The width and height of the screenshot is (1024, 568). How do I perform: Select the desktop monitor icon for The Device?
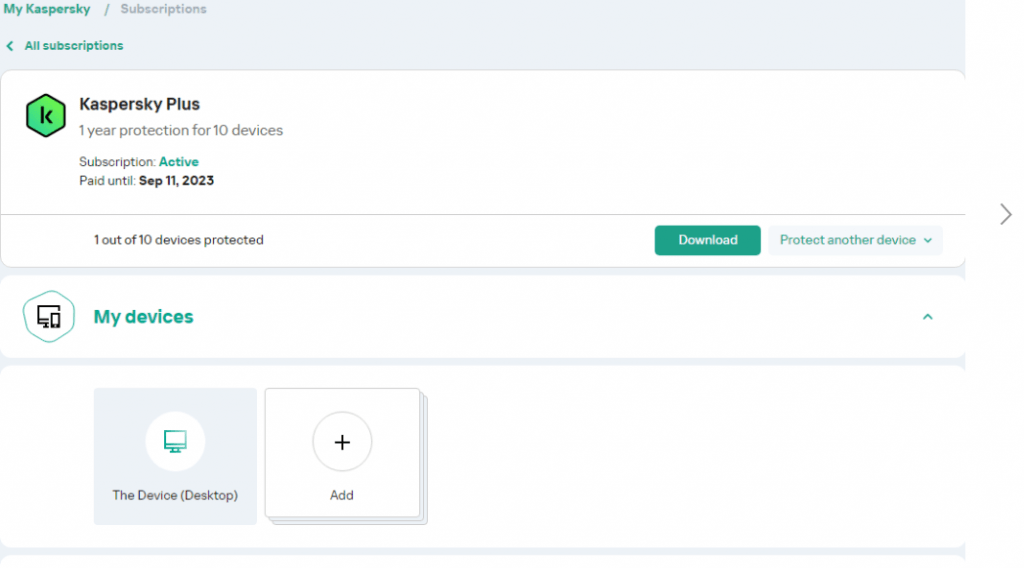tap(175, 441)
